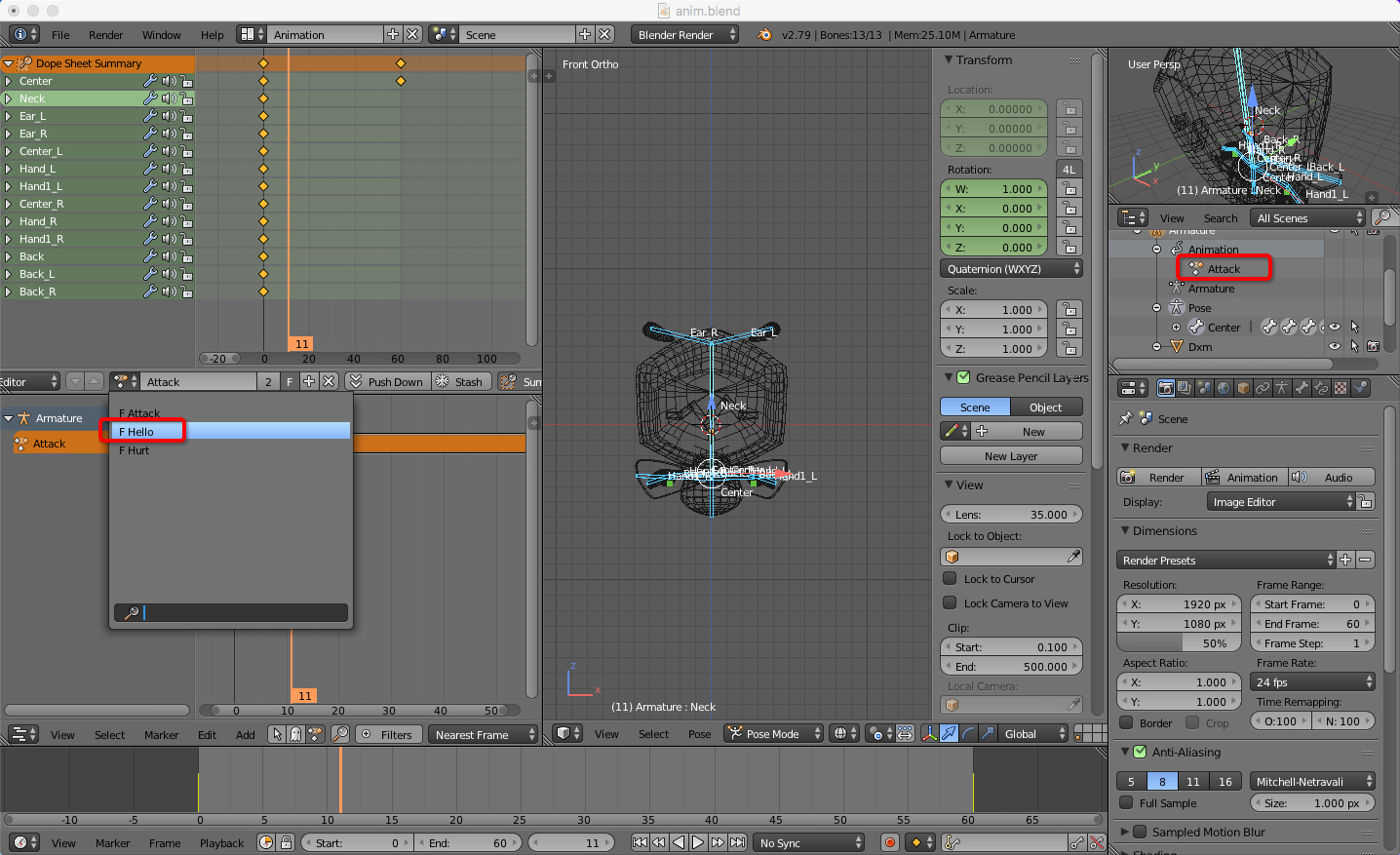Open the Render menu in top bar
Screen dimensions: 1400x855
pos(105,35)
